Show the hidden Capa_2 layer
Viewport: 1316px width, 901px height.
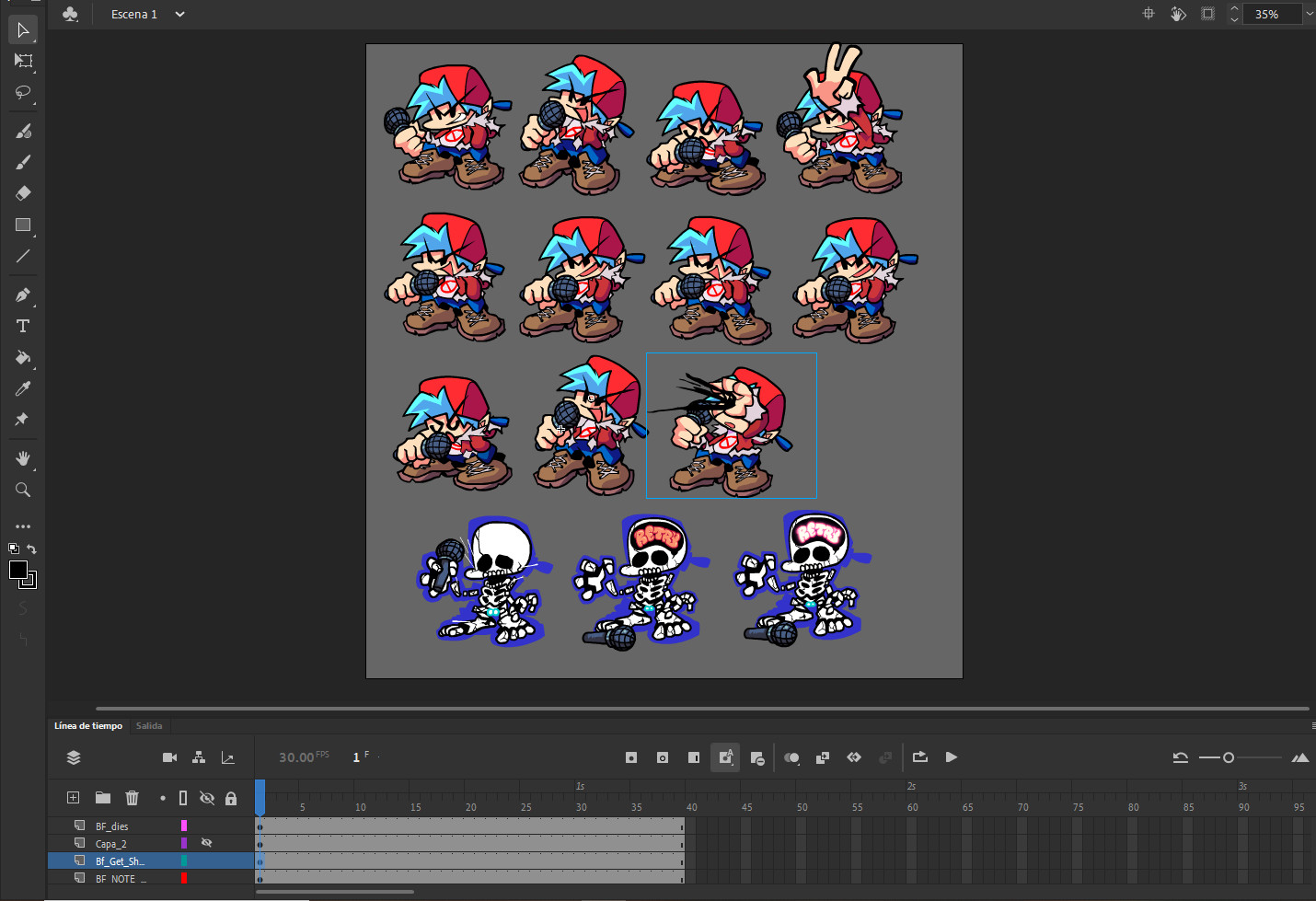[x=206, y=843]
